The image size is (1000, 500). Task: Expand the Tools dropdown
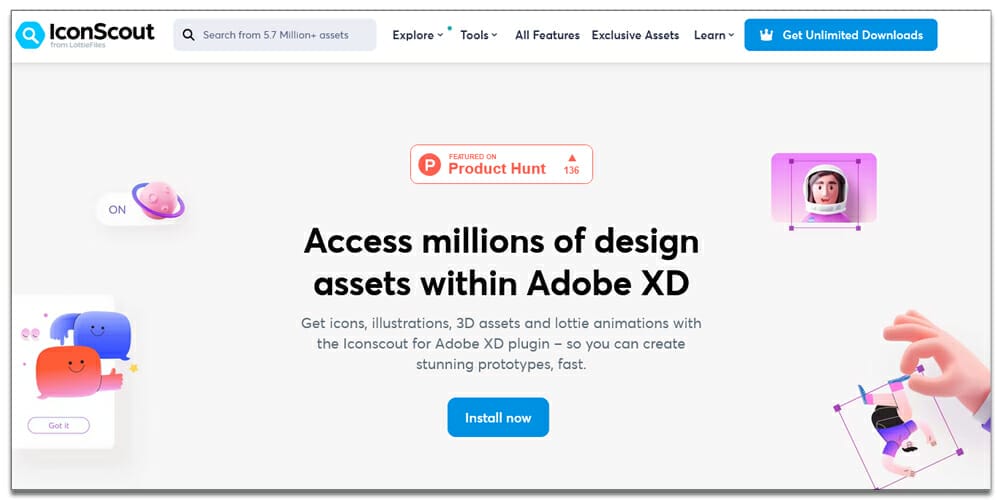[x=479, y=35]
